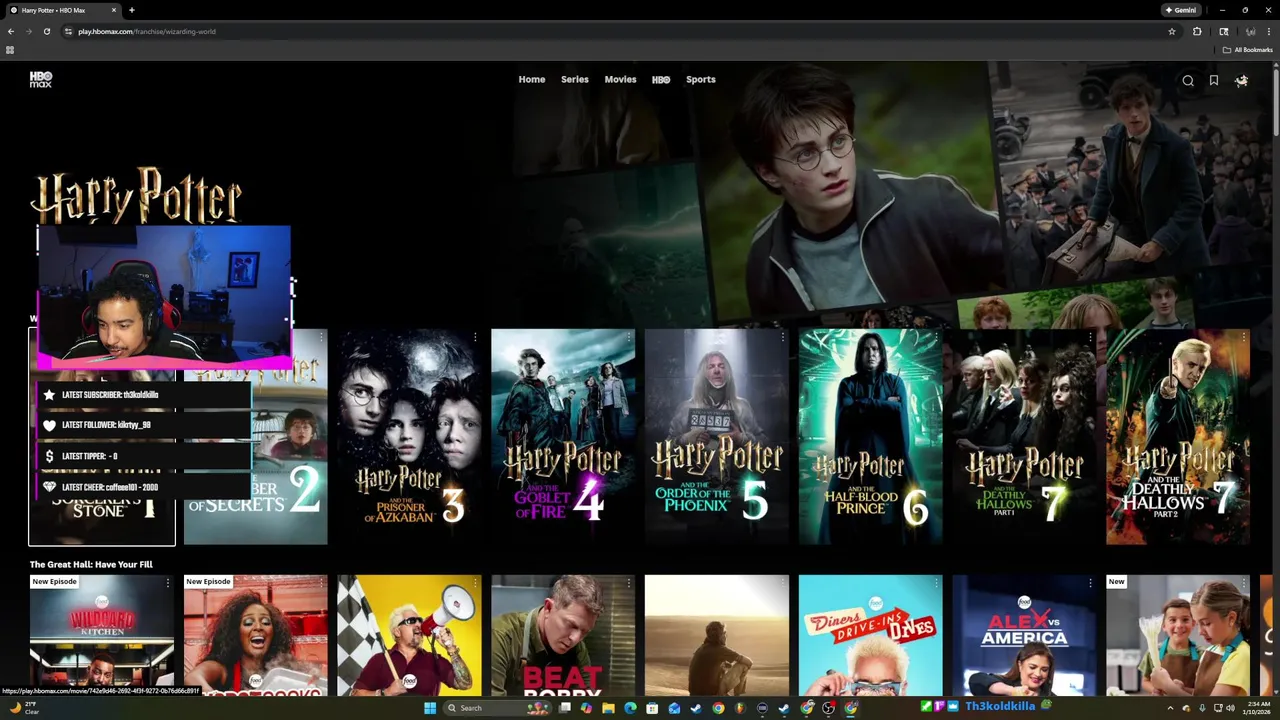Open the HBO Max search icon
This screenshot has width=1280, height=720.
pos(1188,81)
